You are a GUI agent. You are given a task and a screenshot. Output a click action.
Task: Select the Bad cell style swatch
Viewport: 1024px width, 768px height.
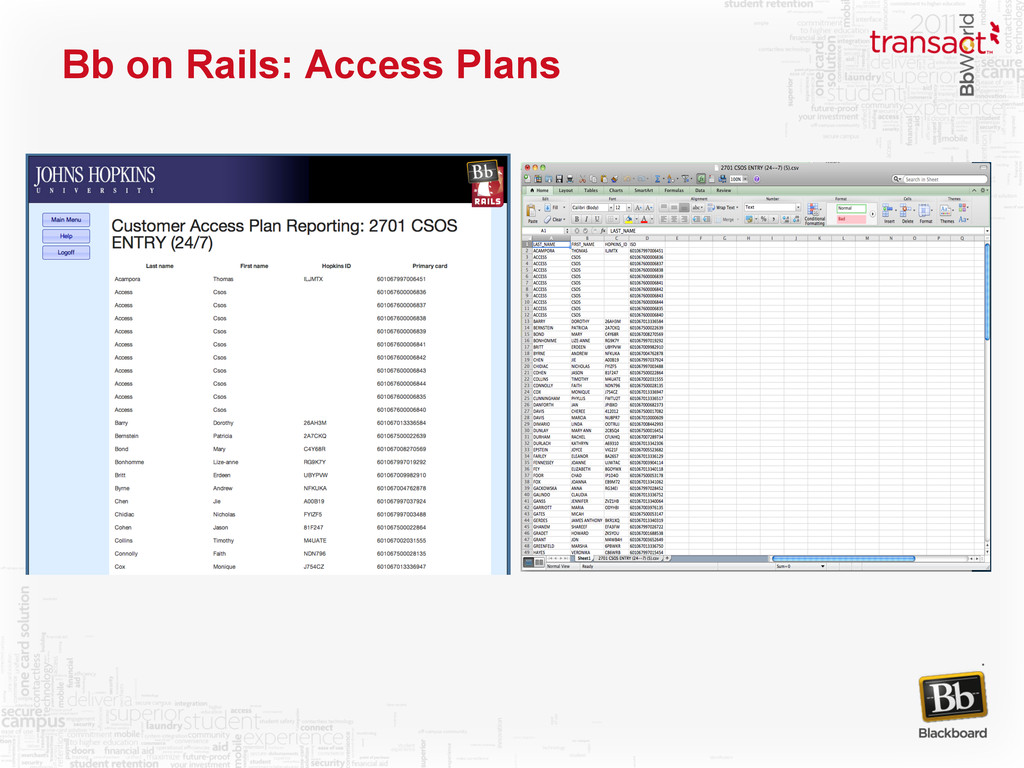pyautogui.click(x=852, y=219)
